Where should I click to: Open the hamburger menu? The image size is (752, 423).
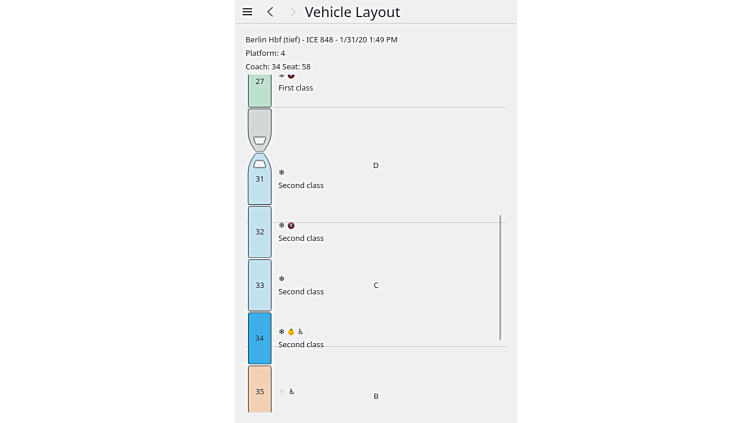coord(247,12)
